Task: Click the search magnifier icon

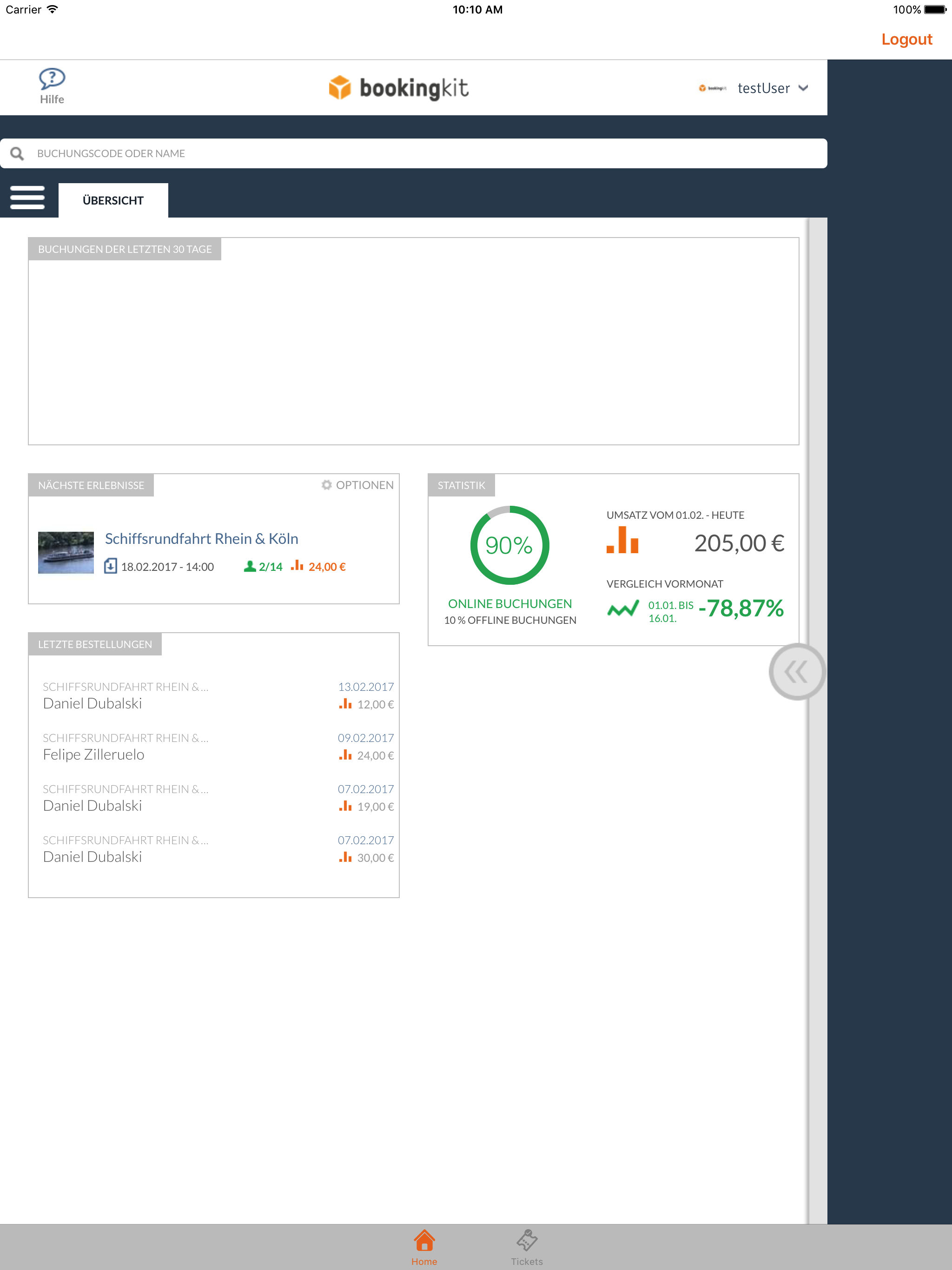Action: pyautogui.click(x=17, y=153)
